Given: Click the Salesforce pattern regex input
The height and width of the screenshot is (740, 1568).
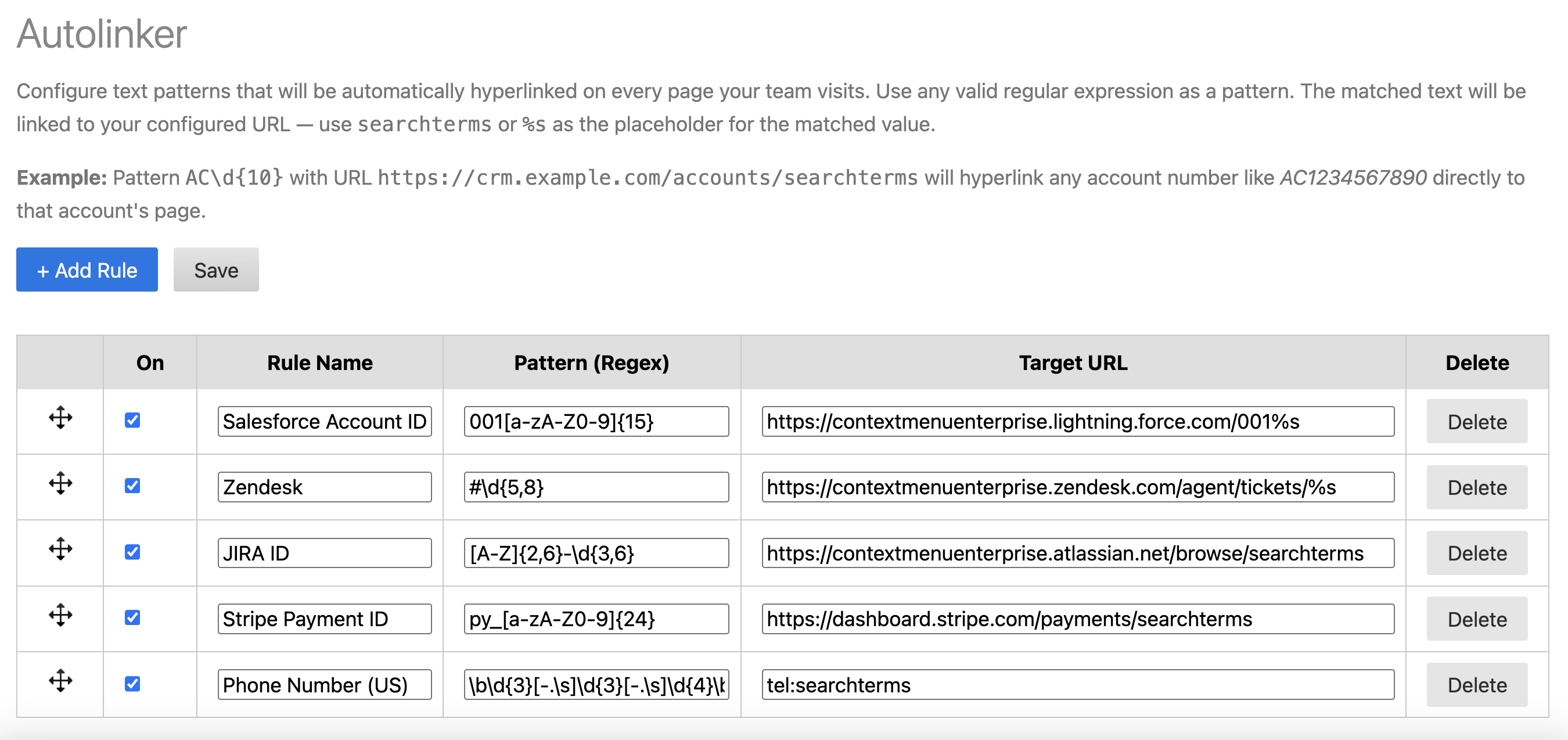Looking at the screenshot, I should click(x=595, y=422).
